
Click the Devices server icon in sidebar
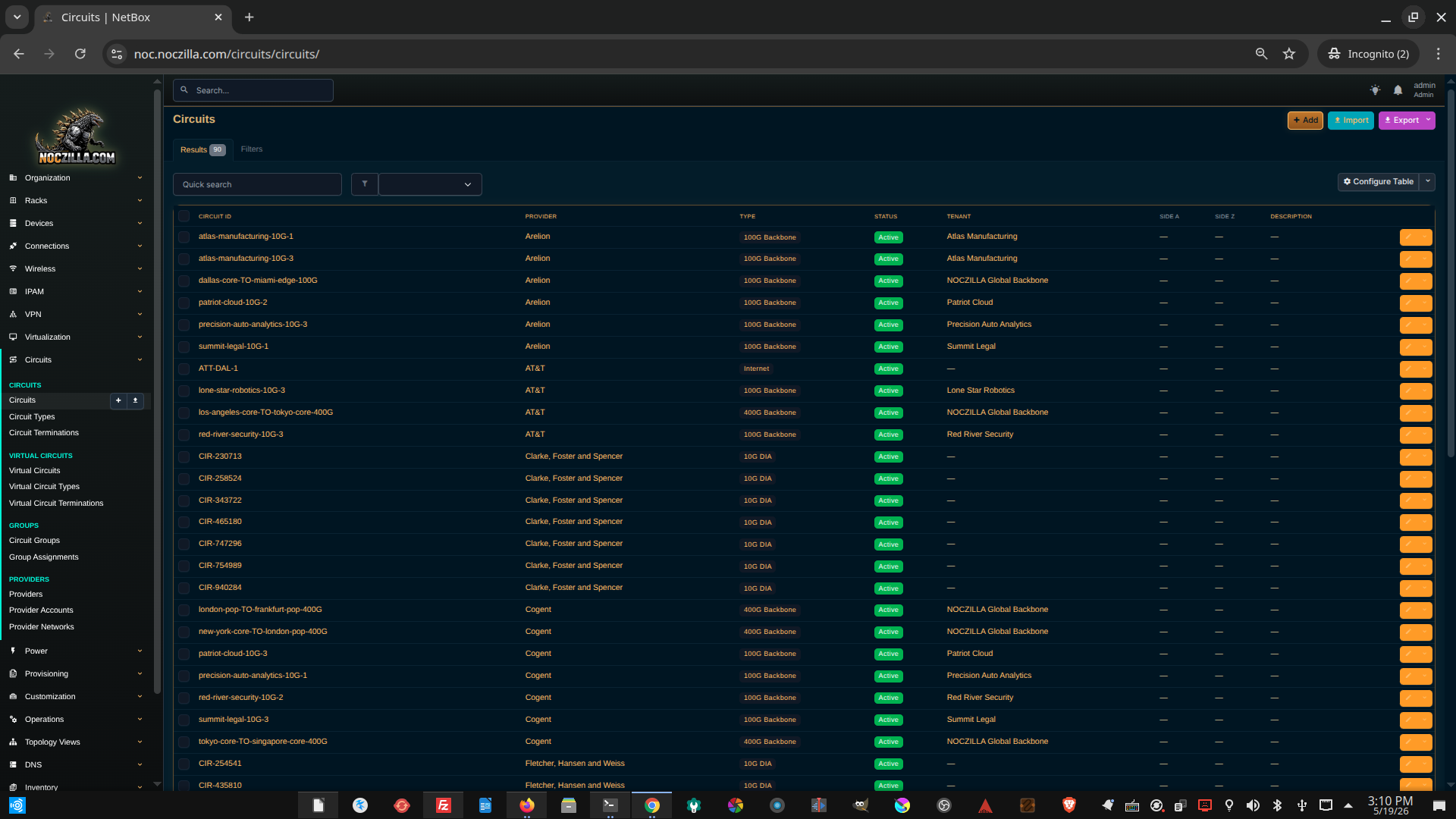[13, 224]
